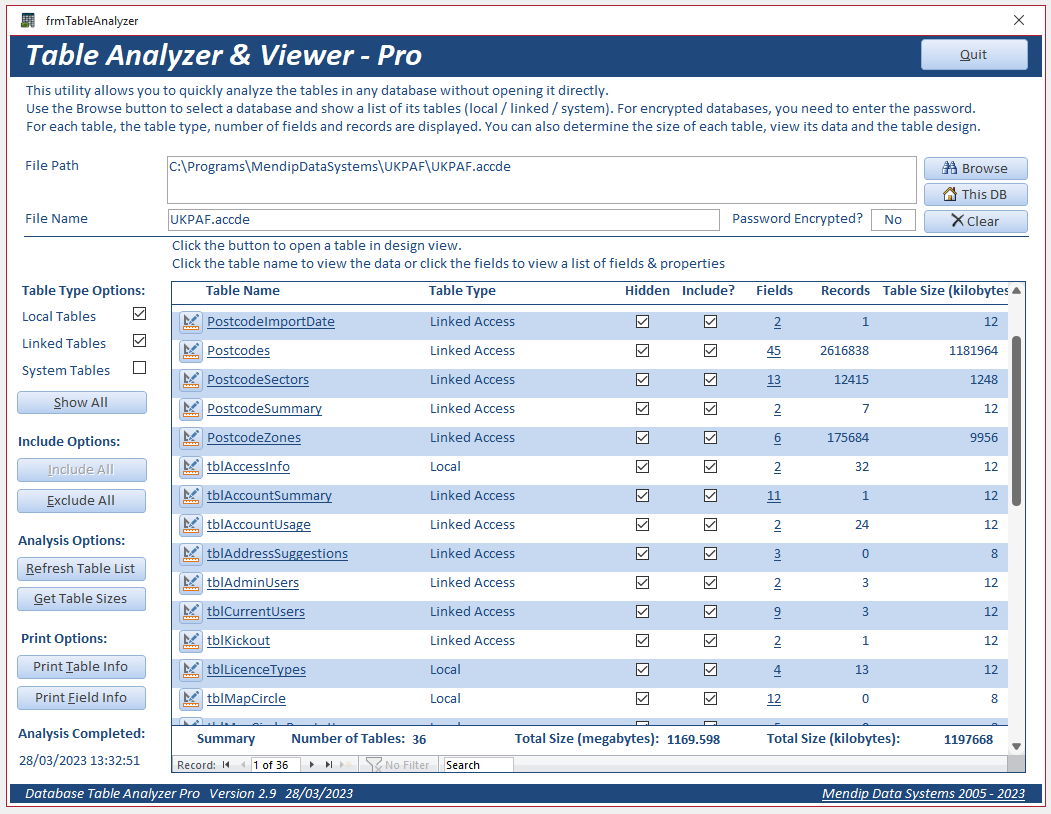Open tblLicenceTypes design view icon
This screenshot has width=1051, height=814.
tap(191, 670)
